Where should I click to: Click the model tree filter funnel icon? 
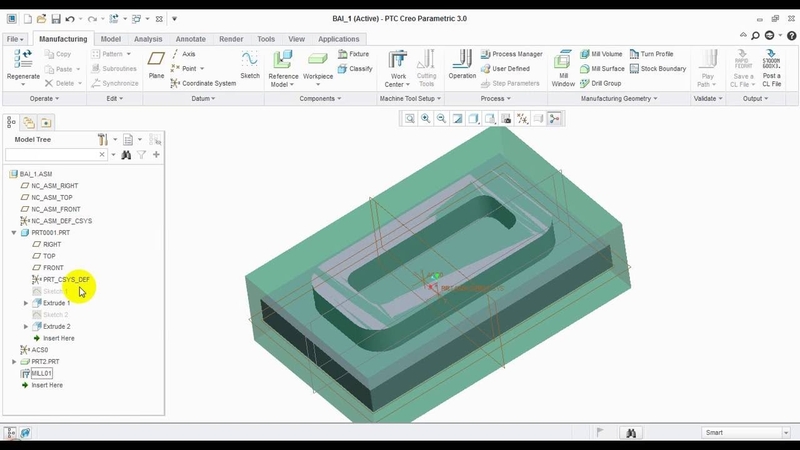(x=141, y=155)
